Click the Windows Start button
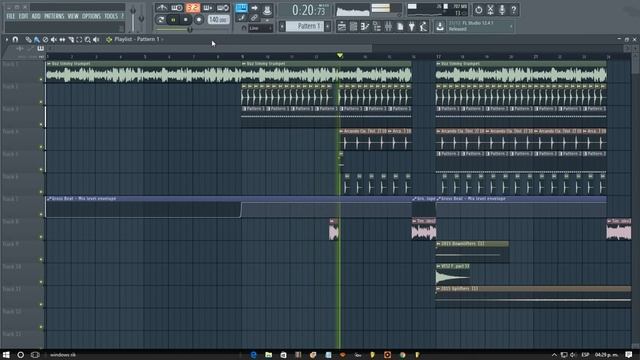 6,355
